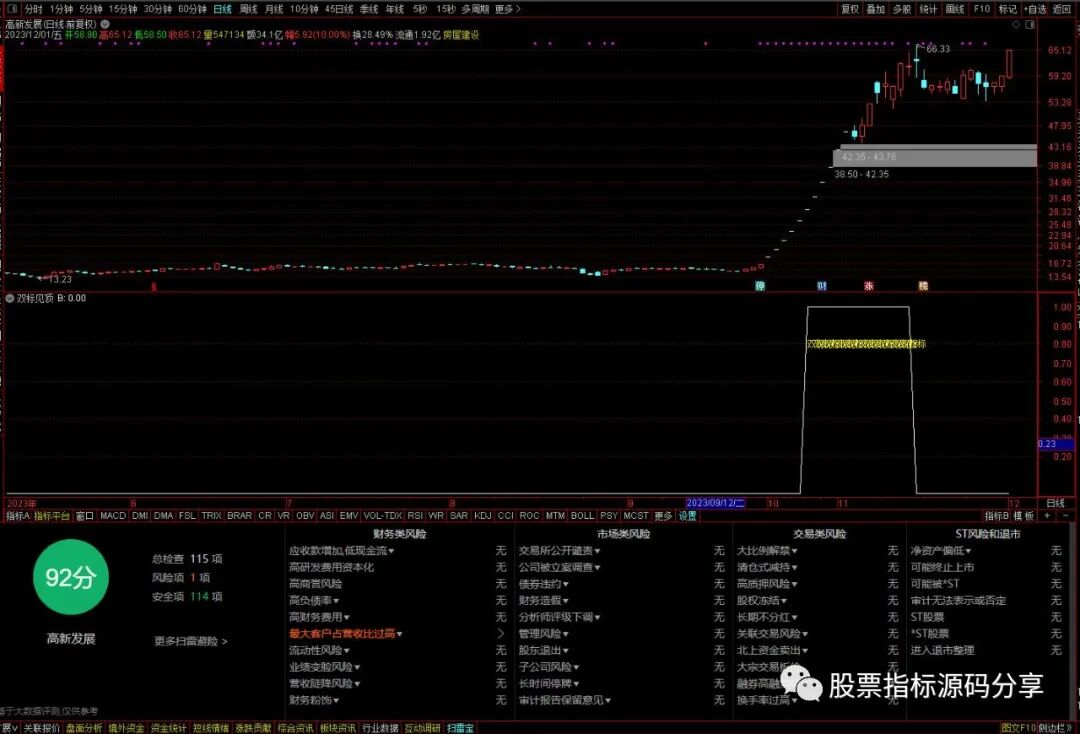Image resolution: width=1080 pixels, height=734 pixels.
Task: Open the 资金统计 bottom tab
Action: click(169, 728)
